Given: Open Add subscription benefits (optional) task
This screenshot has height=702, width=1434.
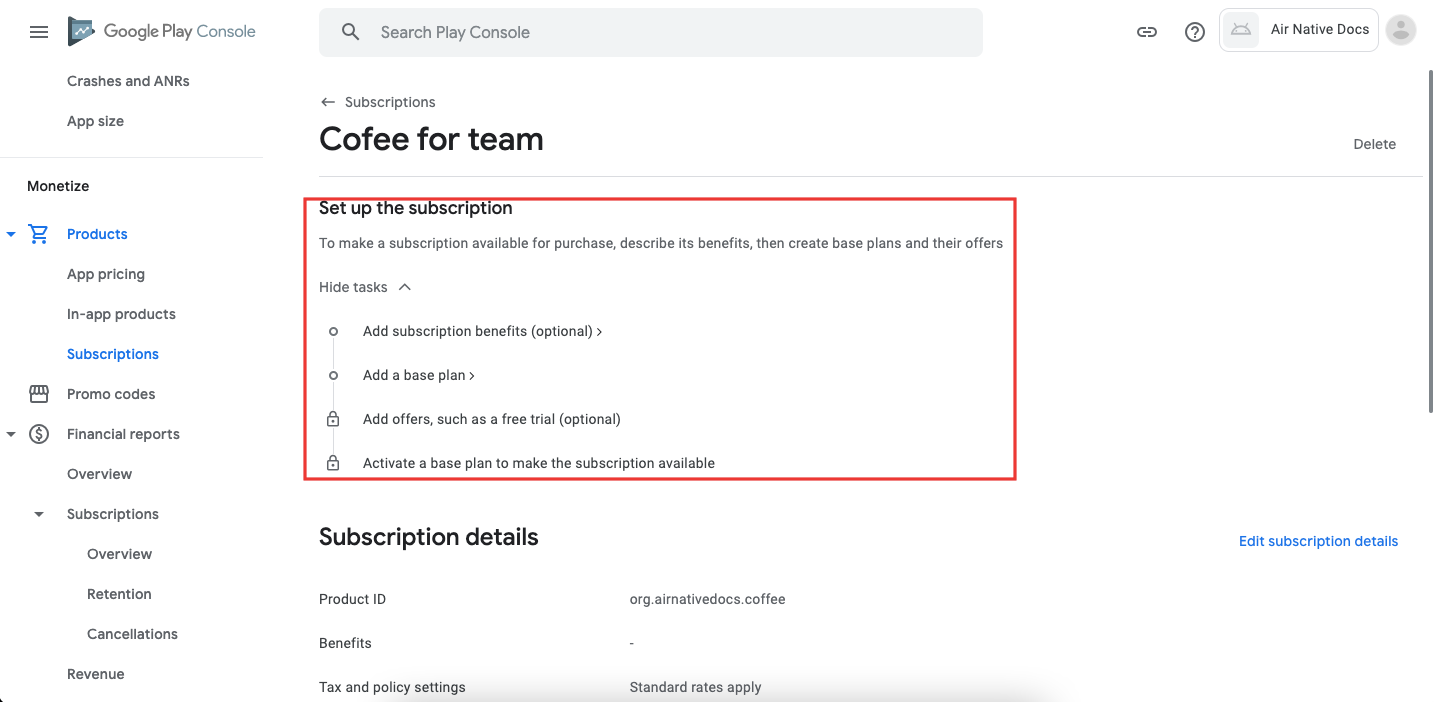Looking at the screenshot, I should point(482,331).
